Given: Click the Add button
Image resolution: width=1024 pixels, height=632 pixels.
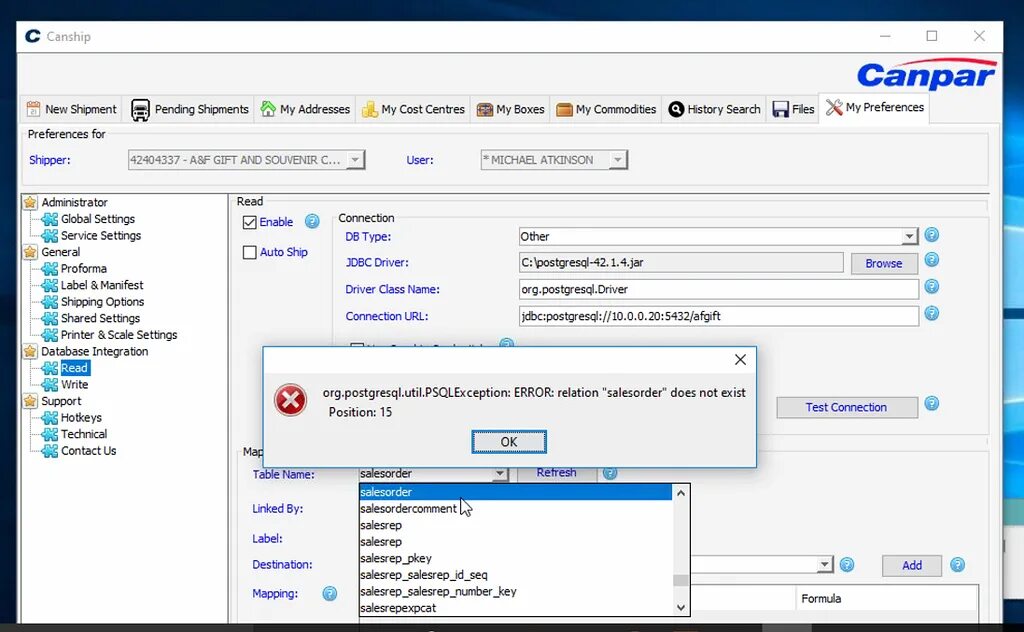Looking at the screenshot, I should click(912, 565).
